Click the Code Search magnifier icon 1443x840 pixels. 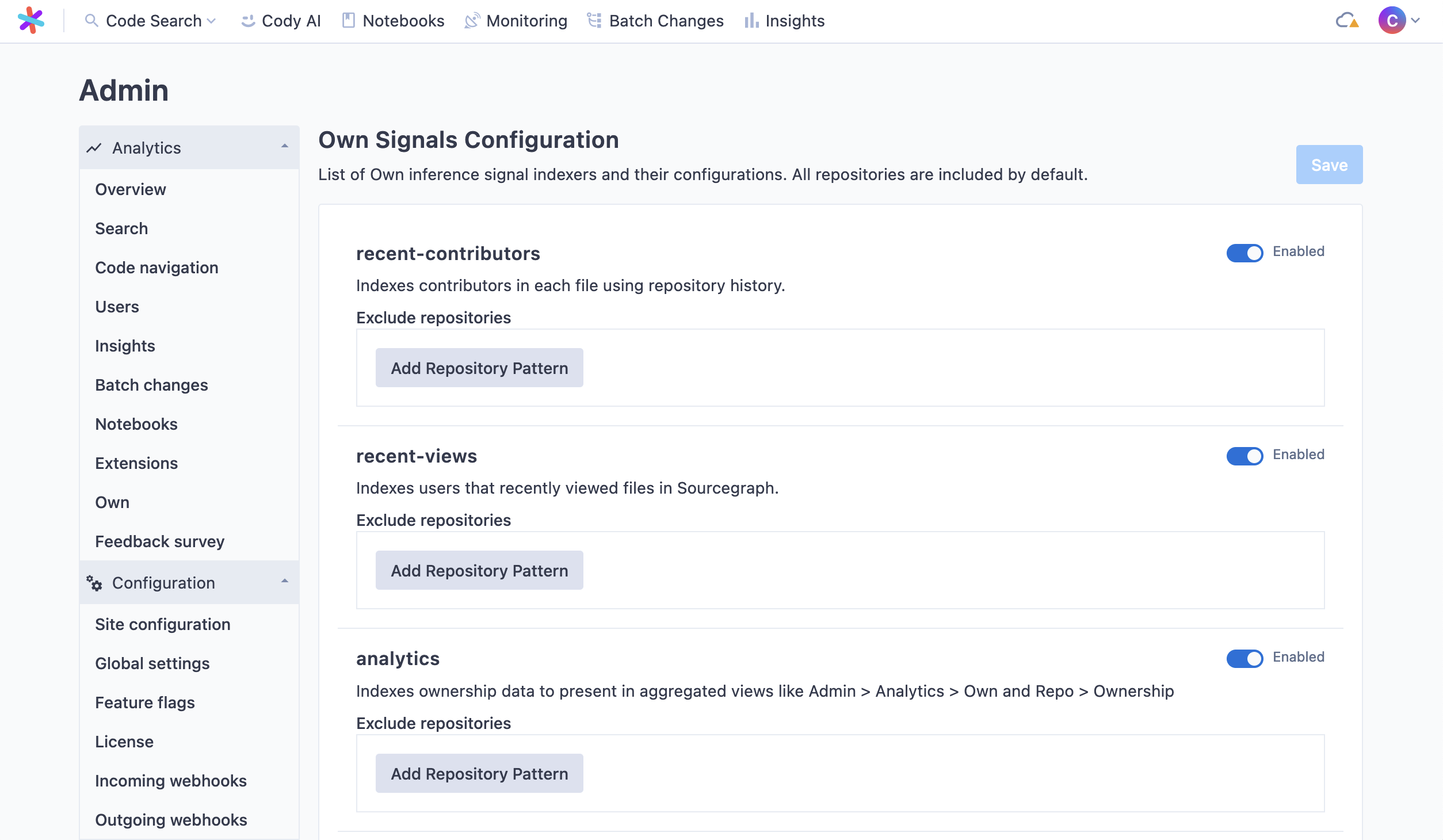pyautogui.click(x=91, y=21)
